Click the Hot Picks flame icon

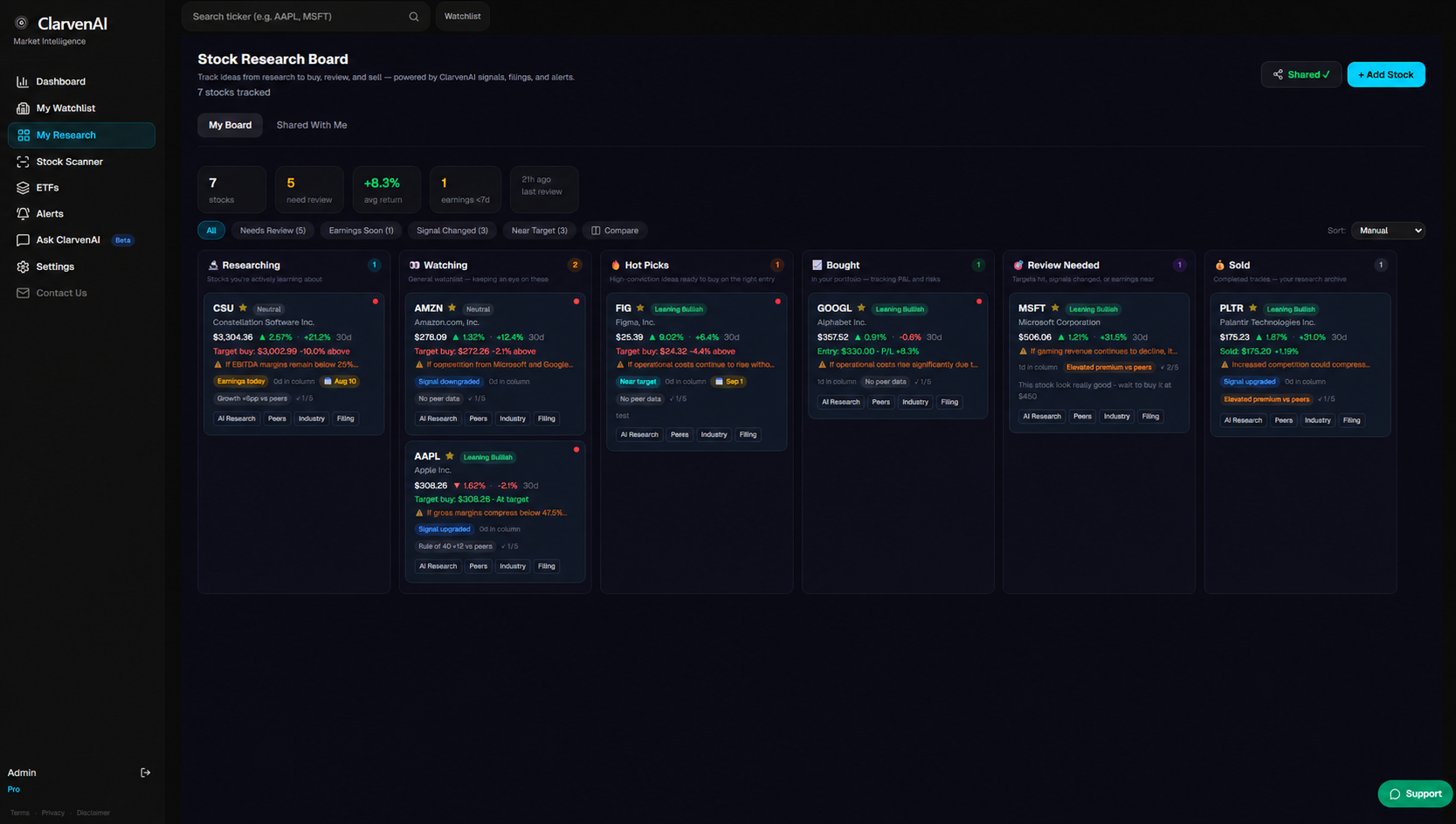click(x=616, y=265)
